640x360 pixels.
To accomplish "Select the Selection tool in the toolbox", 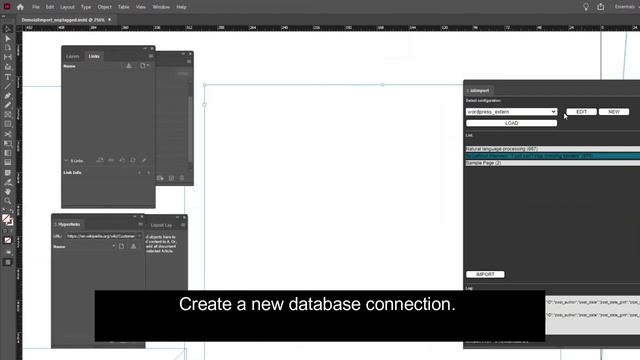I will tap(7, 29).
